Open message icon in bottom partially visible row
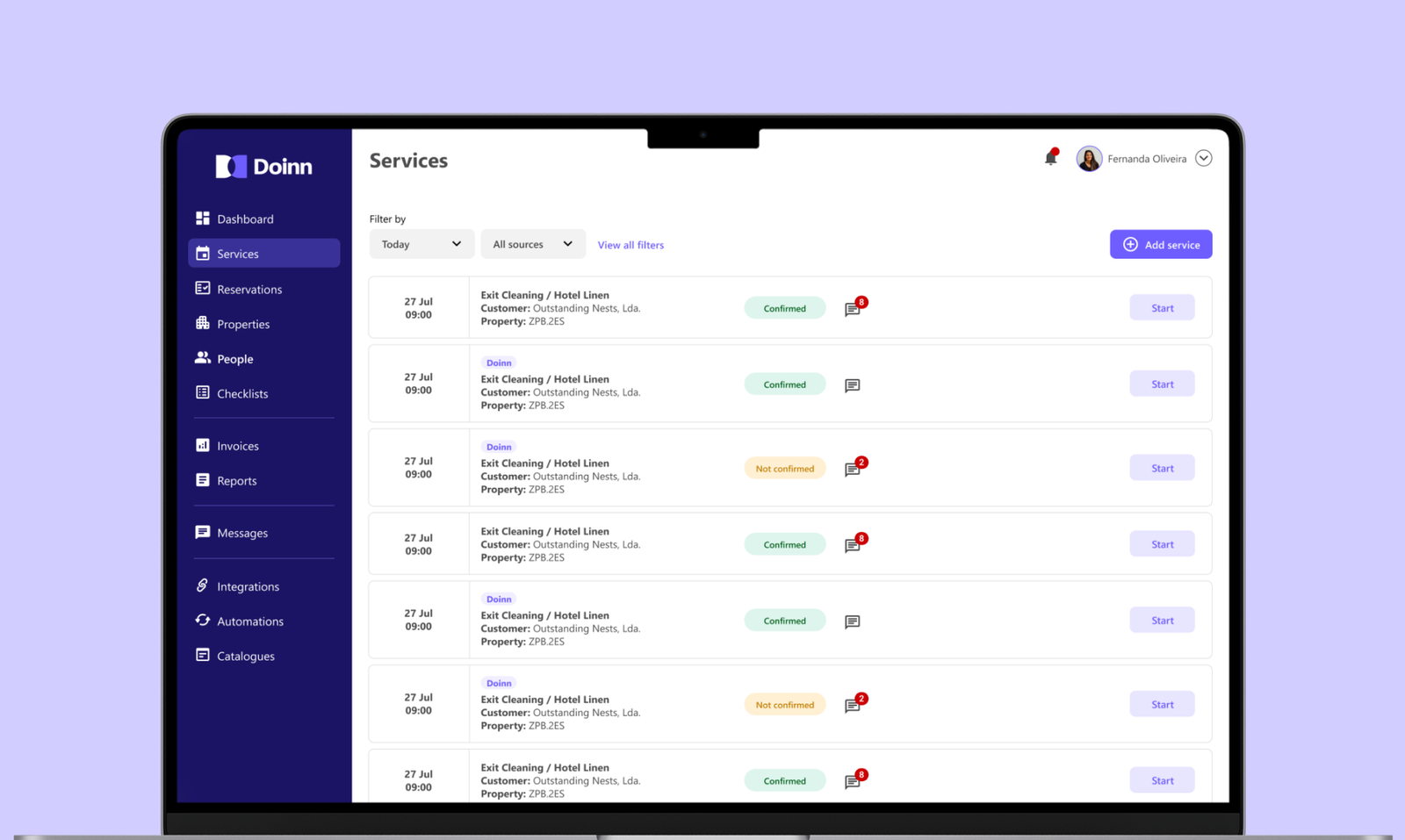The height and width of the screenshot is (840, 1405). point(853,781)
